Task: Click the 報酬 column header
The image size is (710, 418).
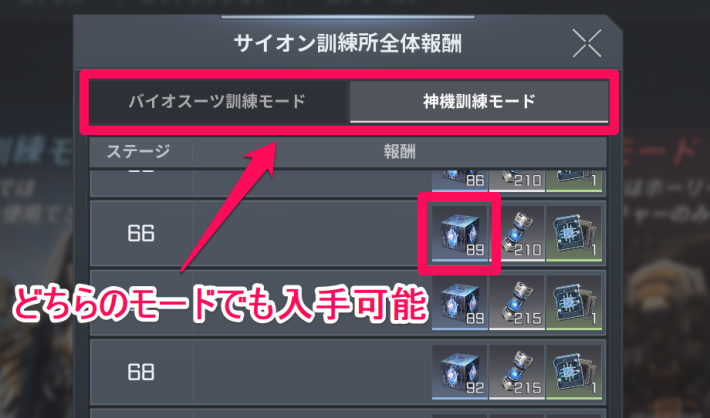Action: (399, 152)
